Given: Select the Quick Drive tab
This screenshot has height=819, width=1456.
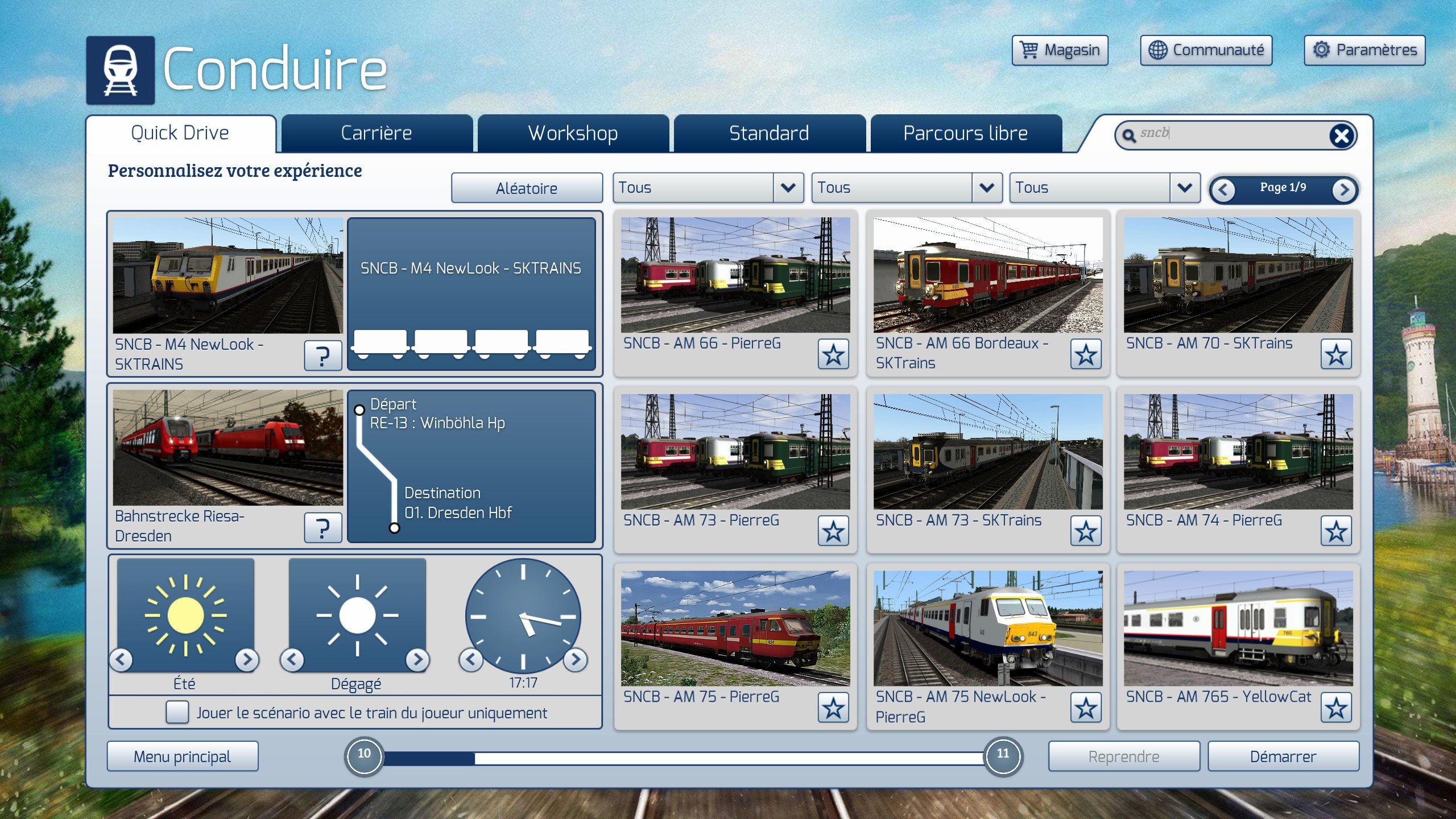Looking at the screenshot, I should [x=180, y=133].
